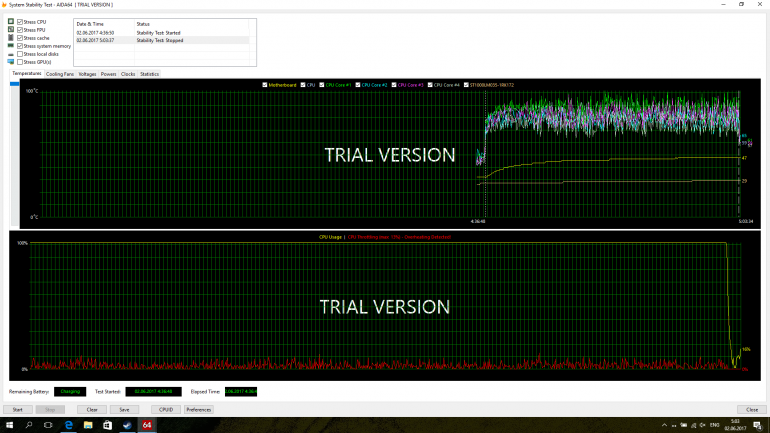Uncheck Stress cache checkbox
The image size is (770, 433).
click(20, 38)
